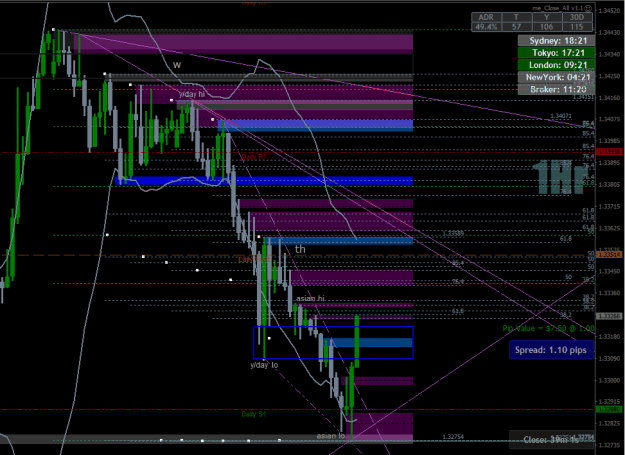The width and height of the screenshot is (625, 455).
Task: Click the 1.34430 price scale value
Action: pos(610,33)
